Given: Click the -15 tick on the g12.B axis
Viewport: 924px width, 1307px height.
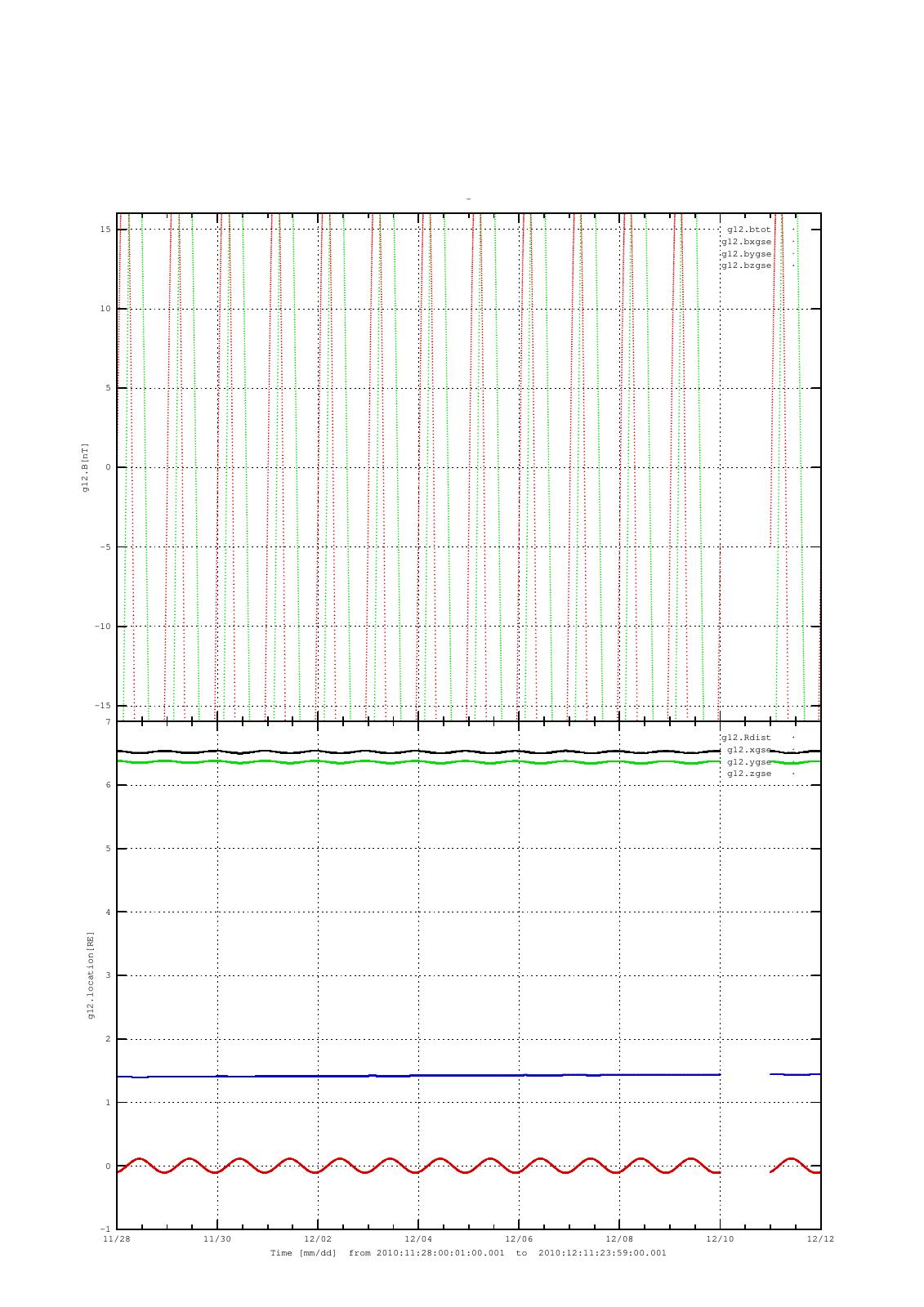Looking at the screenshot, I should [x=102, y=706].
